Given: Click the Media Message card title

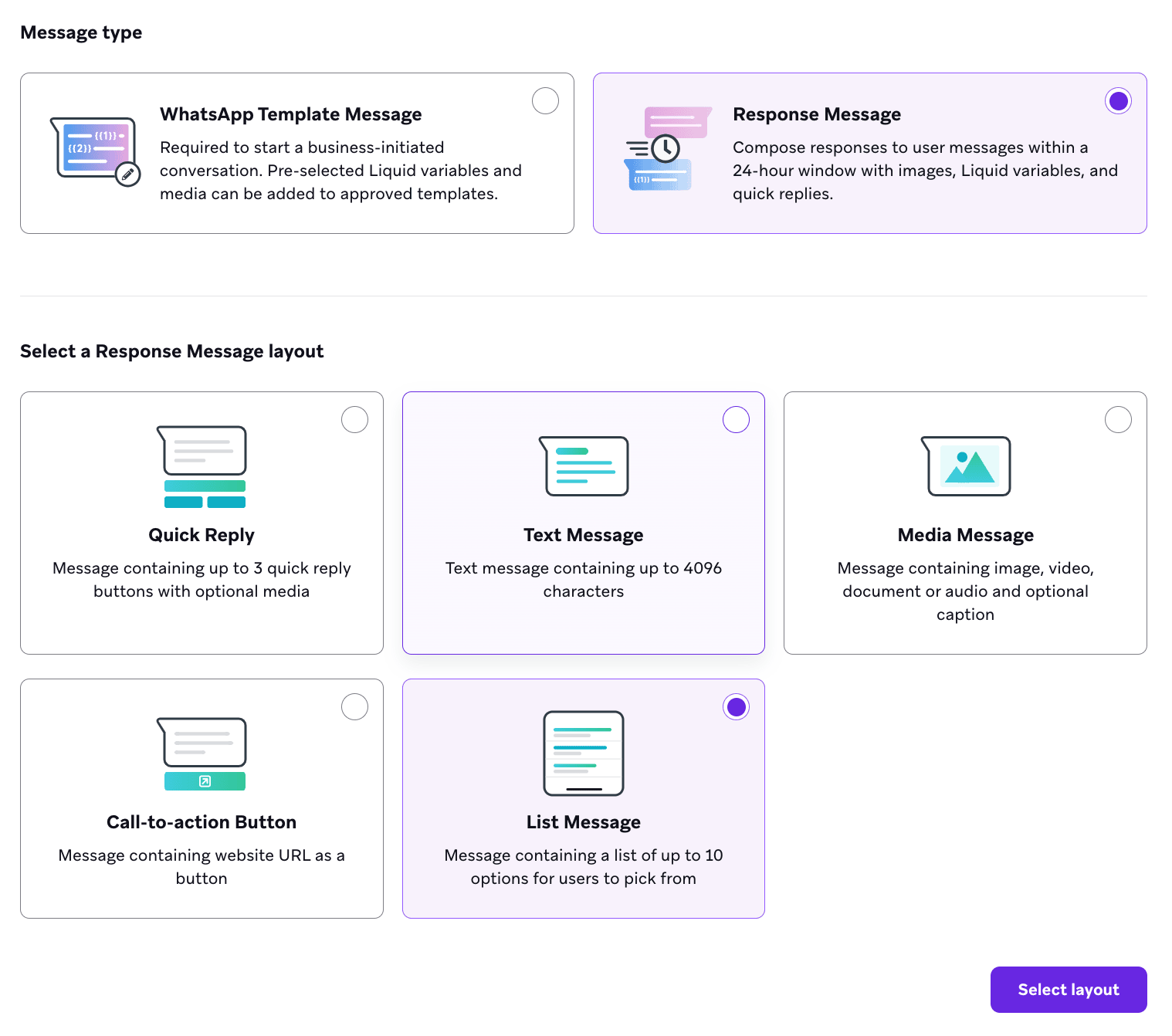Looking at the screenshot, I should coord(965,535).
